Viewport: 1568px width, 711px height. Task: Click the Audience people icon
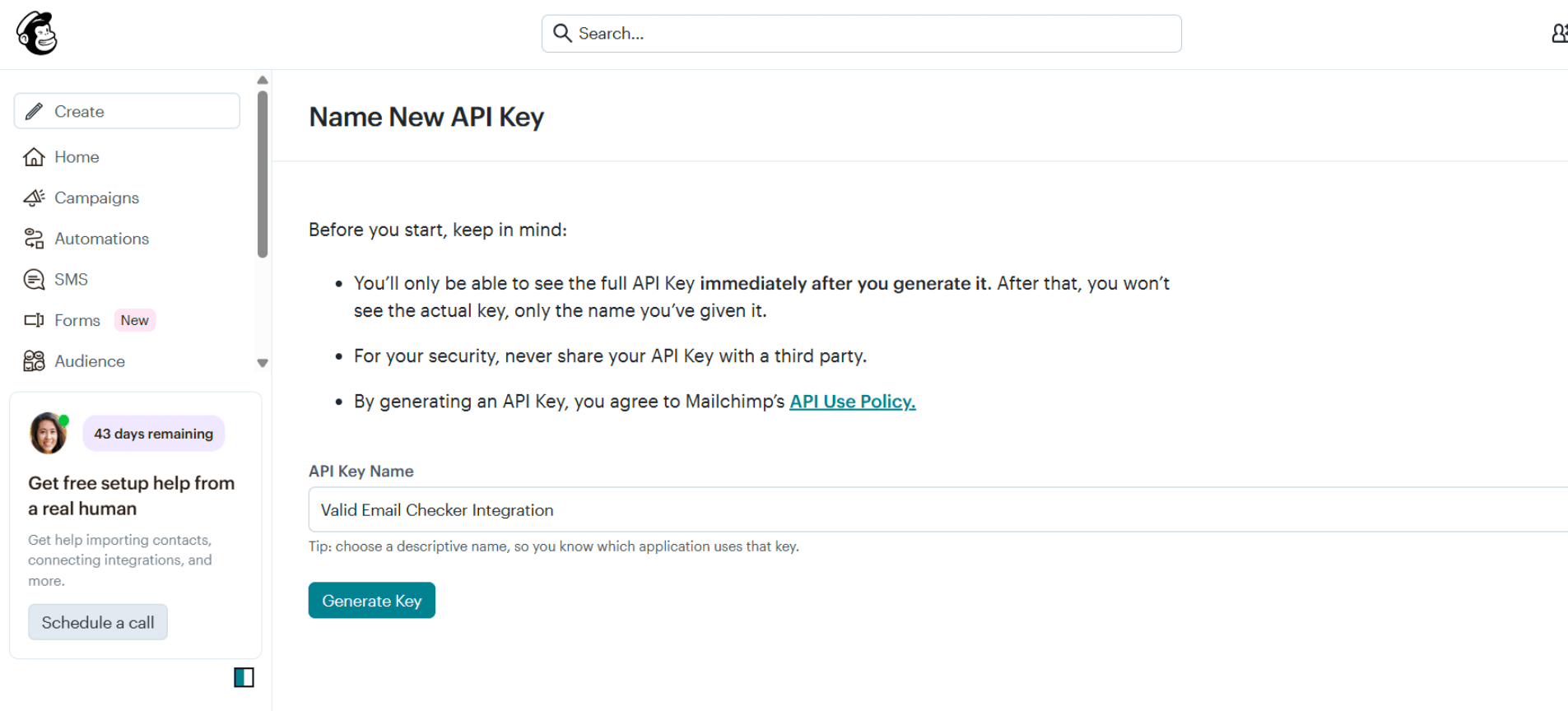tap(34, 361)
